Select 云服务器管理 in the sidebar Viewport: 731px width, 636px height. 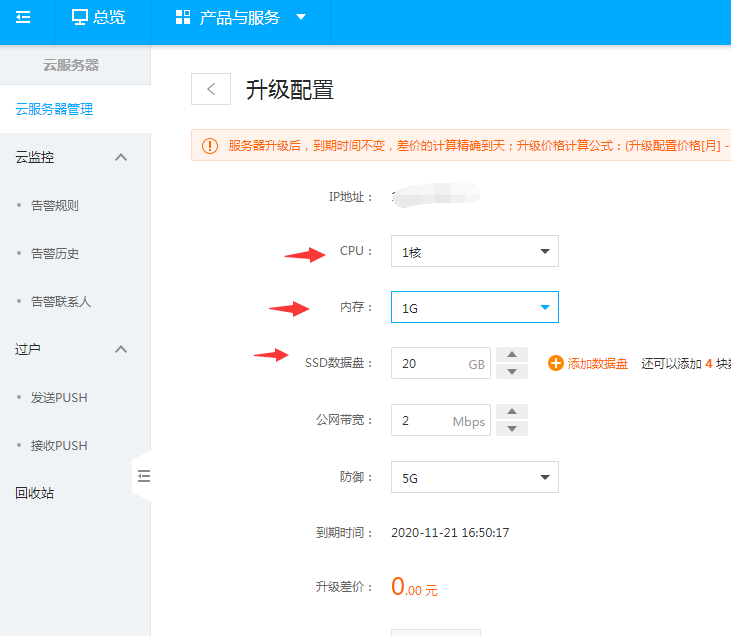(x=54, y=109)
